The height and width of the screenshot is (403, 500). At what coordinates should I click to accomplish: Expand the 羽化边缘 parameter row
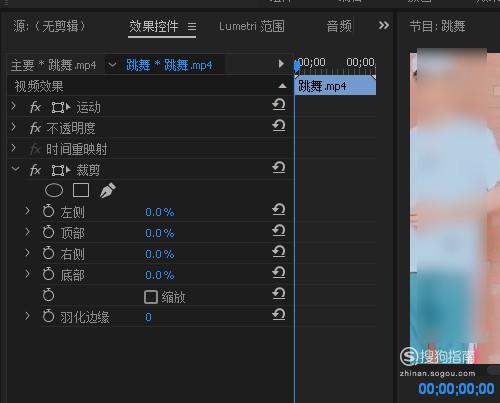28,316
